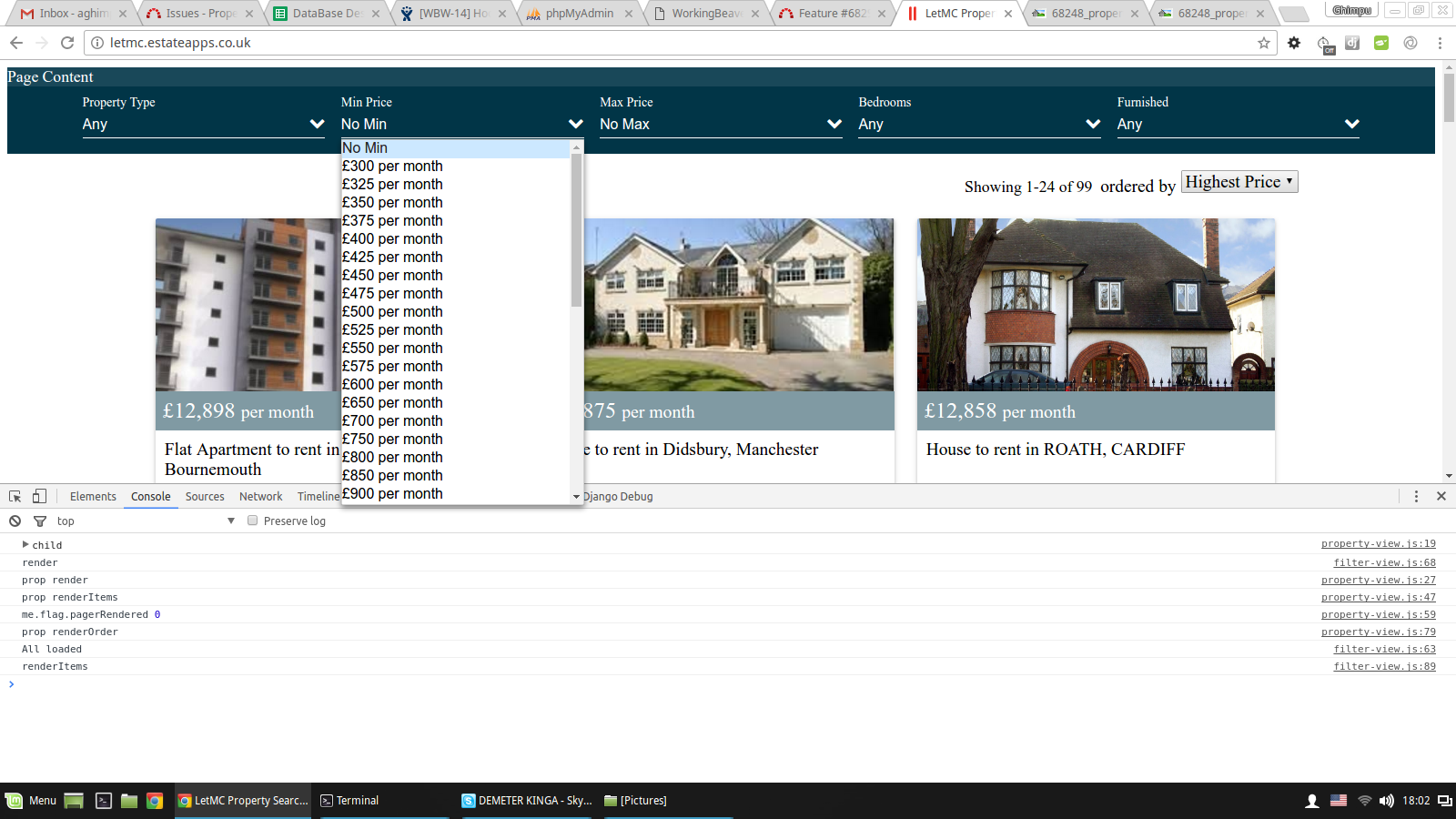The image size is (1456, 819).
Task: Open the Django Debug DevTools tab
Action: click(618, 496)
